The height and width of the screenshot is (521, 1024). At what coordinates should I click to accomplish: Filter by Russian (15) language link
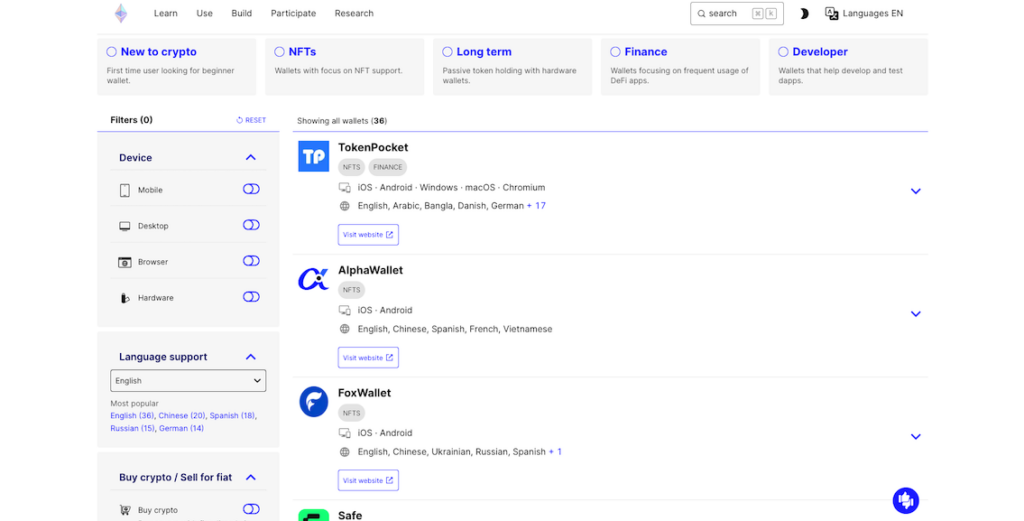click(133, 428)
